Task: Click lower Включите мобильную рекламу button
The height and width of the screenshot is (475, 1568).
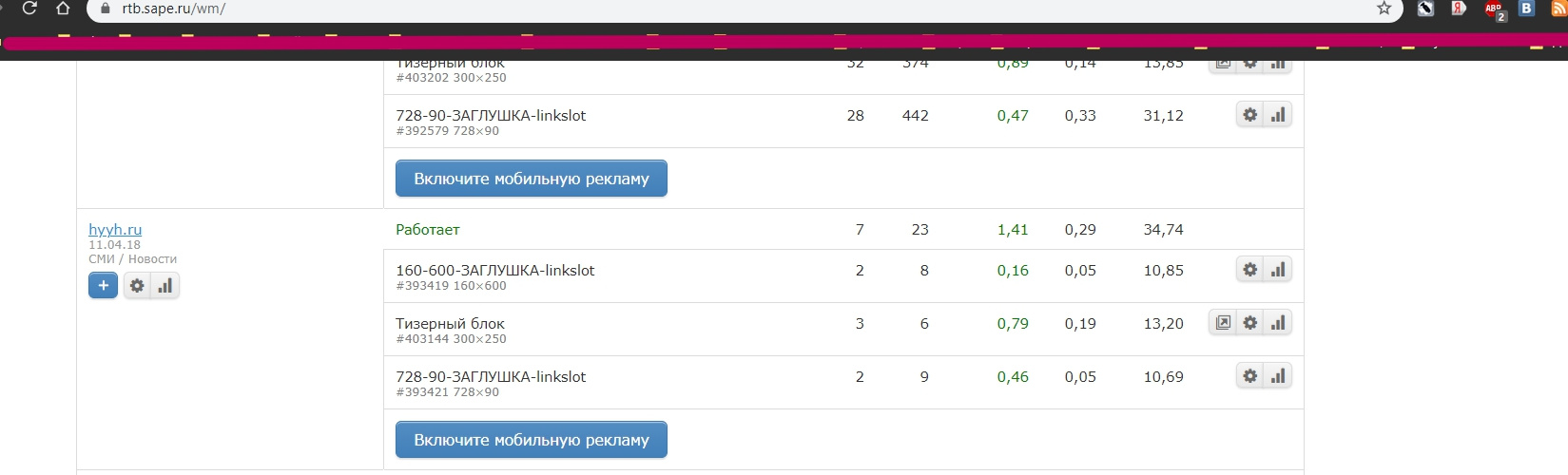Action: (531, 440)
